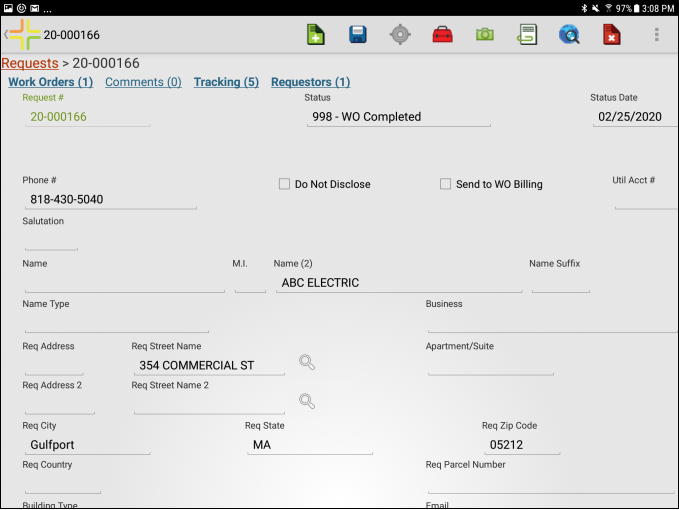Tap the empty Req Street Name 2 field
This screenshot has width=679, height=510.
tap(209, 405)
